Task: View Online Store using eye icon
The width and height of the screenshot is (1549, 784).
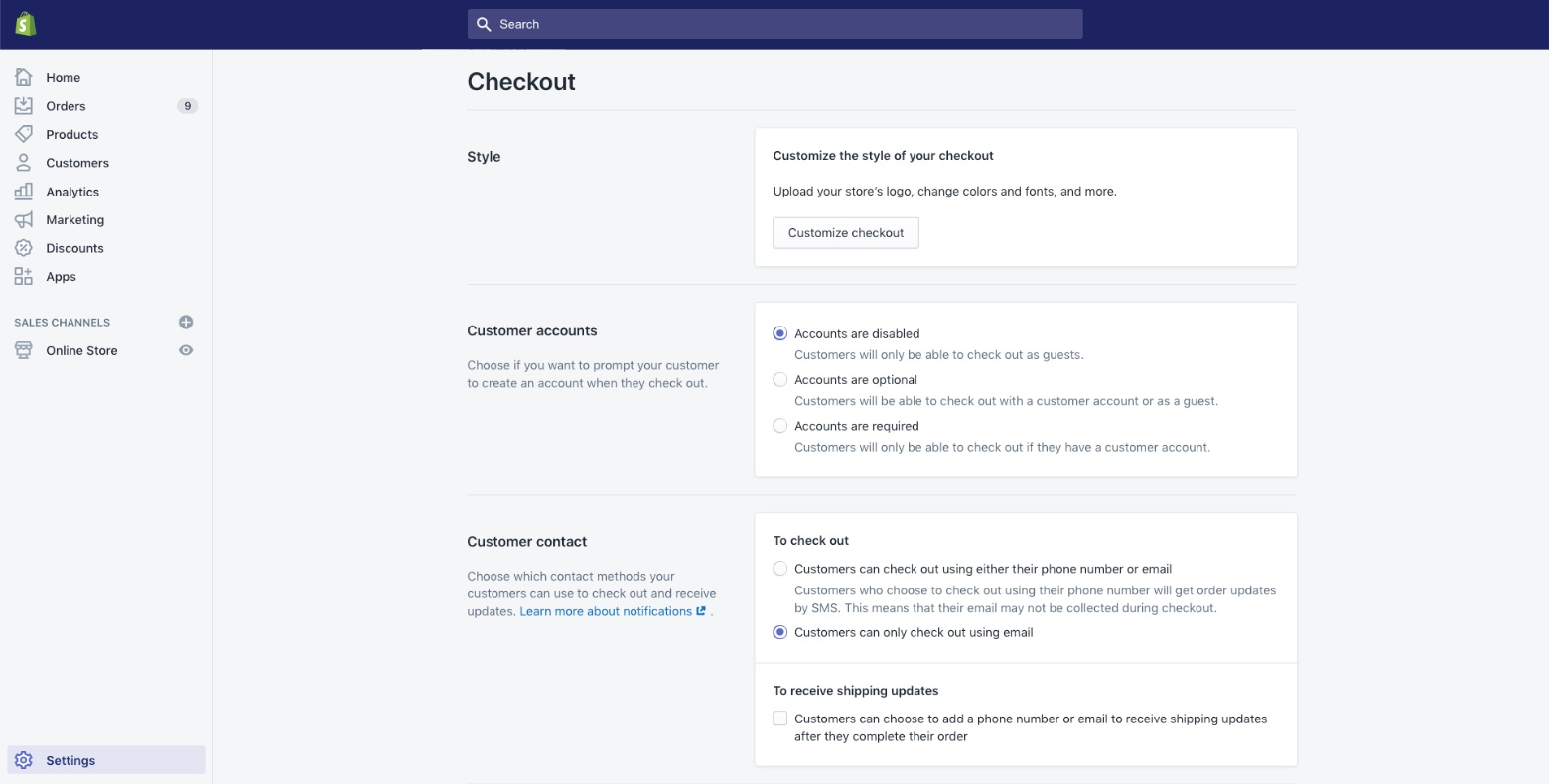Action: [186, 350]
